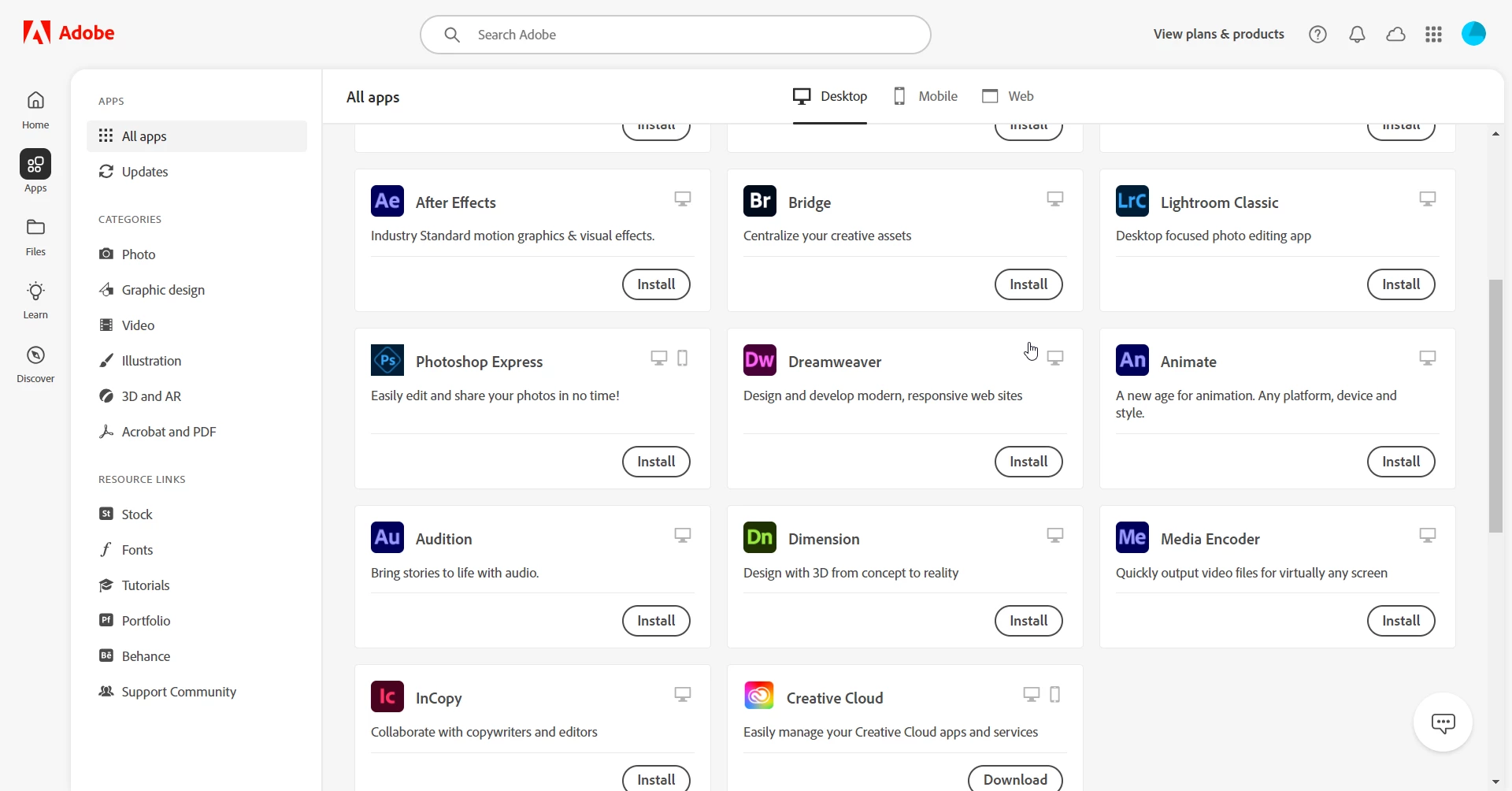The image size is (1512, 791).
Task: Install After Effects
Action: pos(656,284)
